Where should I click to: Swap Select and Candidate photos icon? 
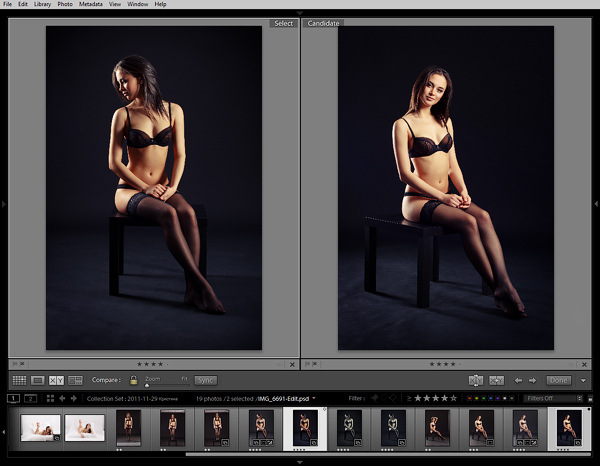click(x=476, y=380)
